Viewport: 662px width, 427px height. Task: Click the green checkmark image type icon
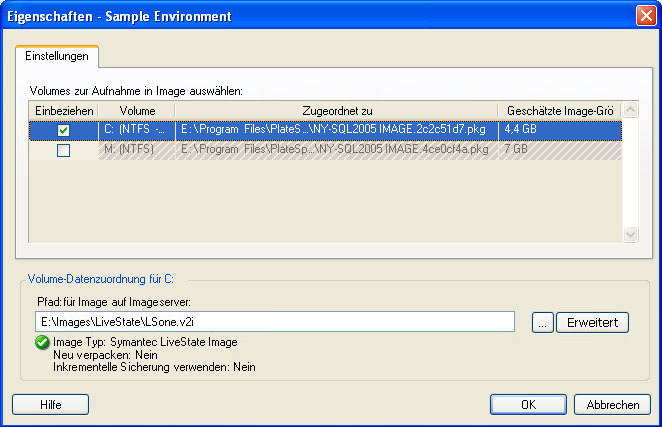41,342
